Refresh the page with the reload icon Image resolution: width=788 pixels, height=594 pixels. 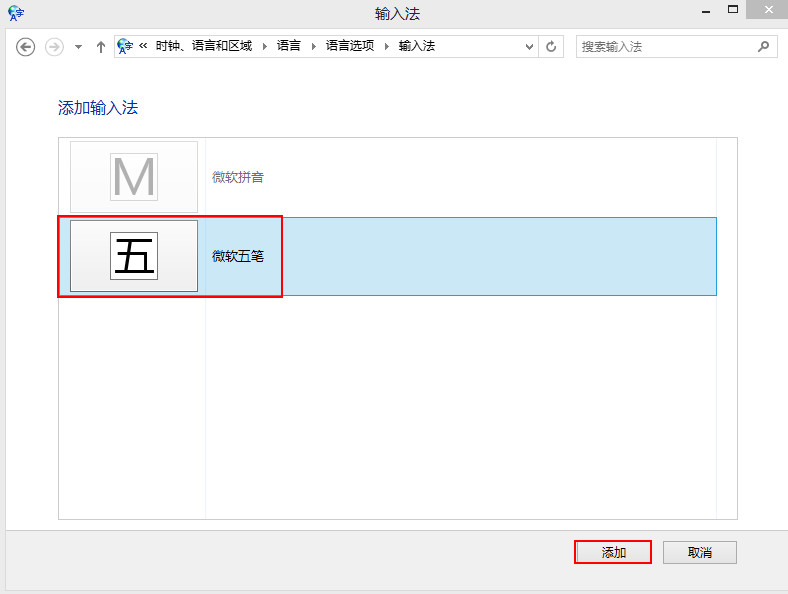click(551, 47)
